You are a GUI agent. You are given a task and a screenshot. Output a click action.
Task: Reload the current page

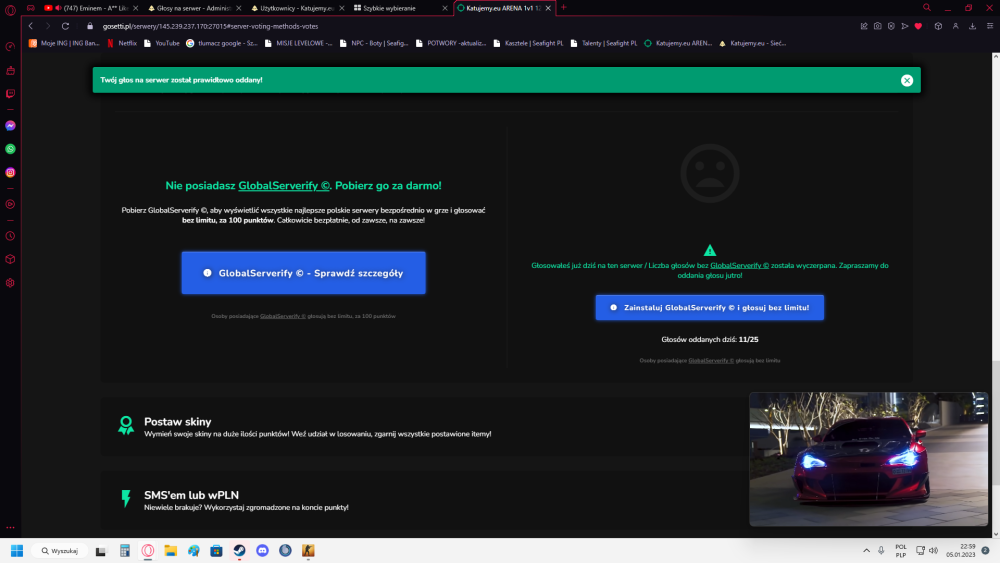[x=65, y=26]
